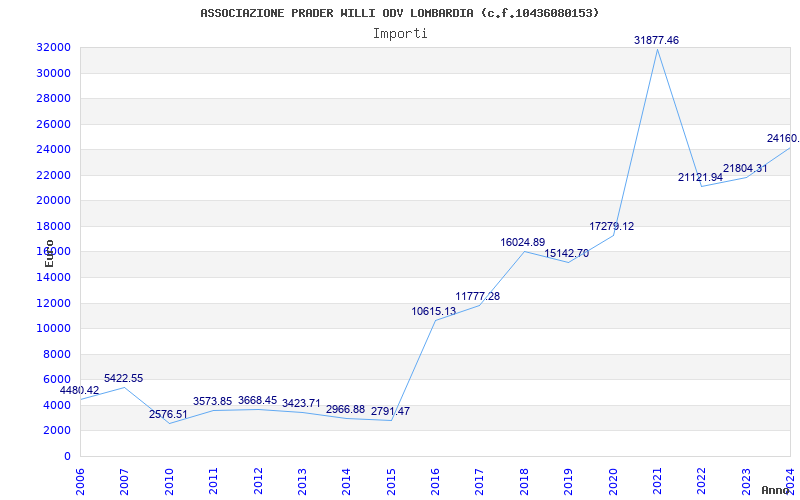Click the data label 5422.55
Screen dimensions: 800x500
pyautogui.click(x=123, y=379)
